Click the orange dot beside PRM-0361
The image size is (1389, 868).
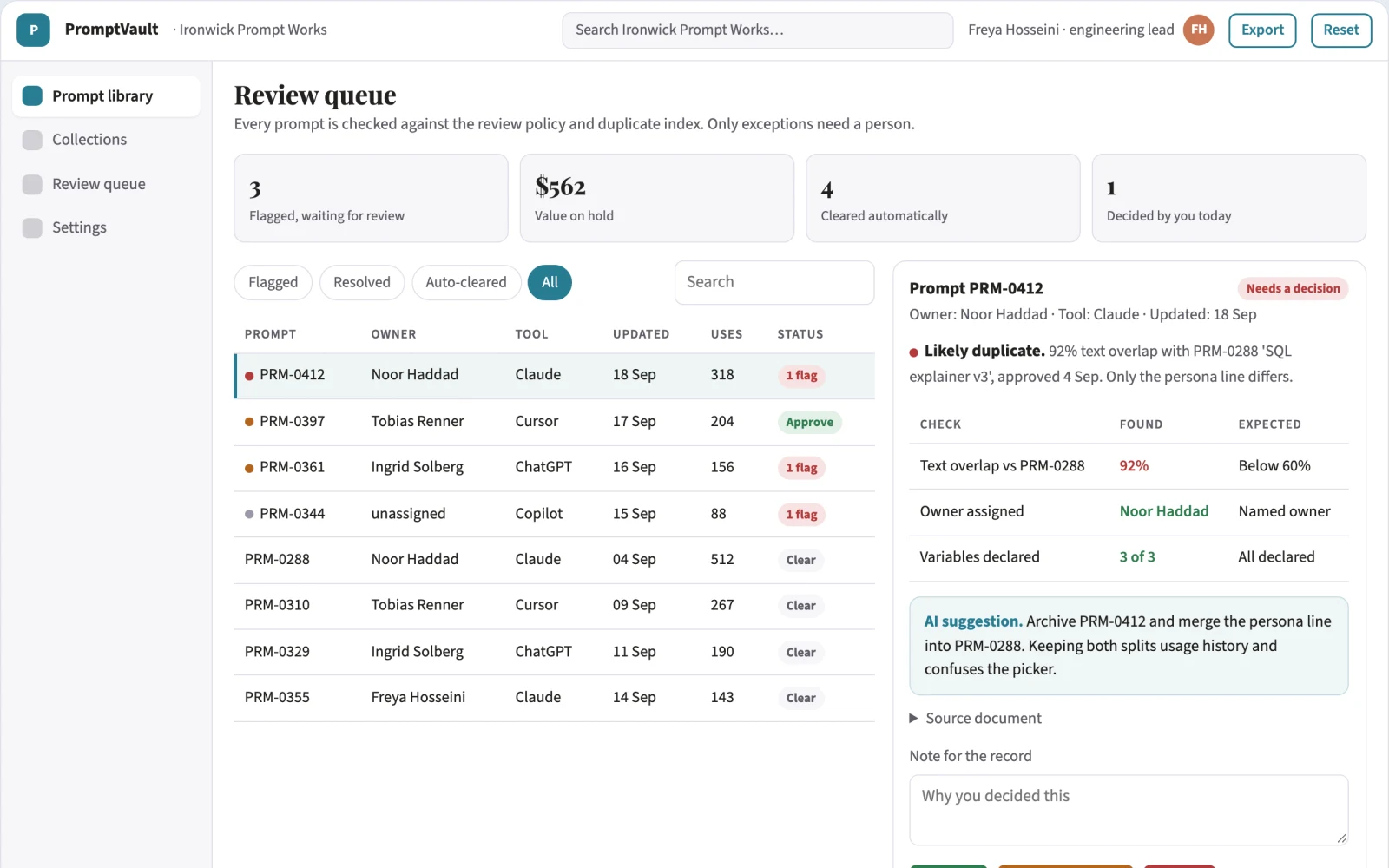point(249,468)
